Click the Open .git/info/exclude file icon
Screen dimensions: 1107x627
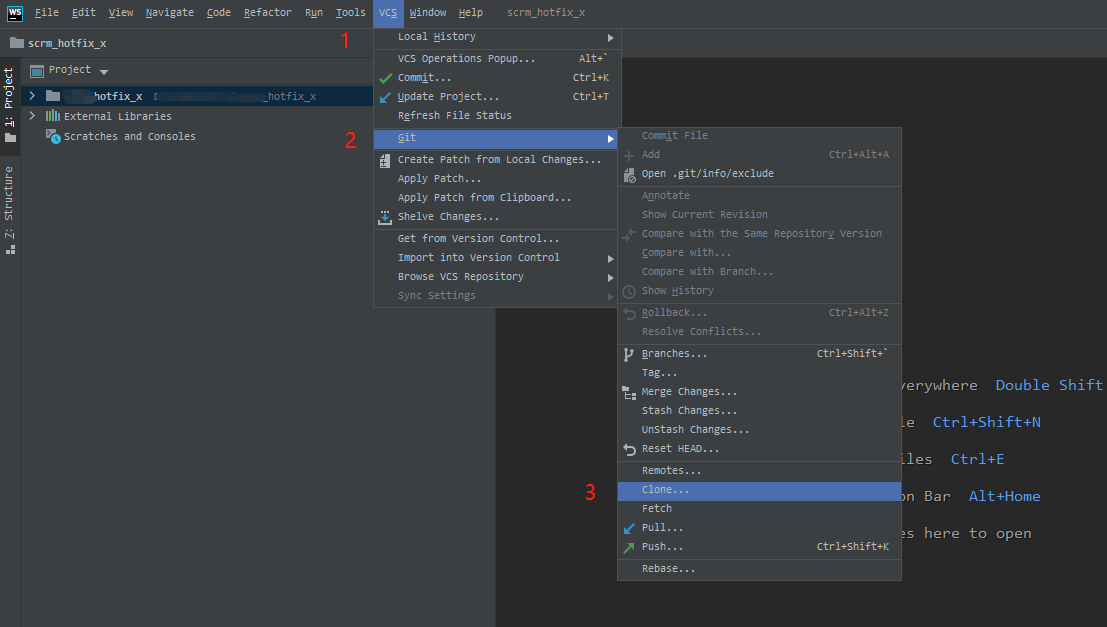pyautogui.click(x=629, y=174)
